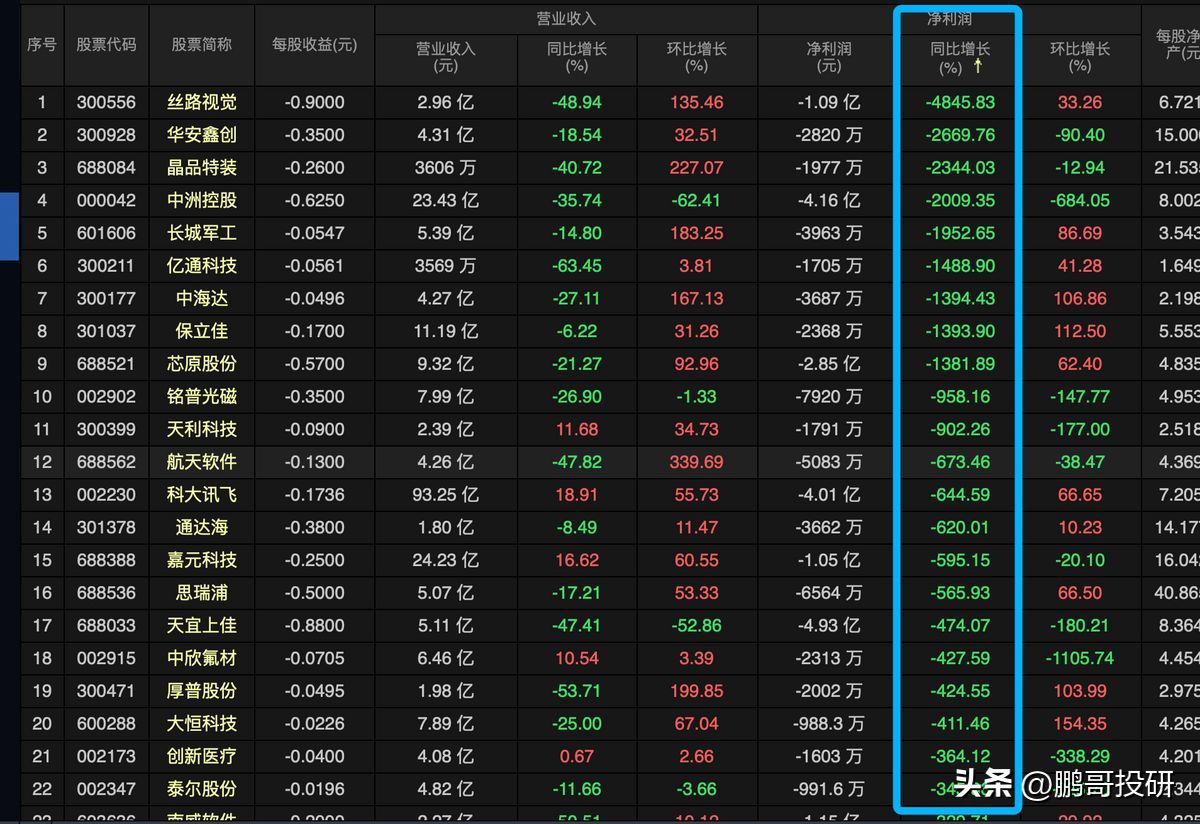Click the 股票简称 column header
Screen dimensions: 1200x824
(x=203, y=45)
